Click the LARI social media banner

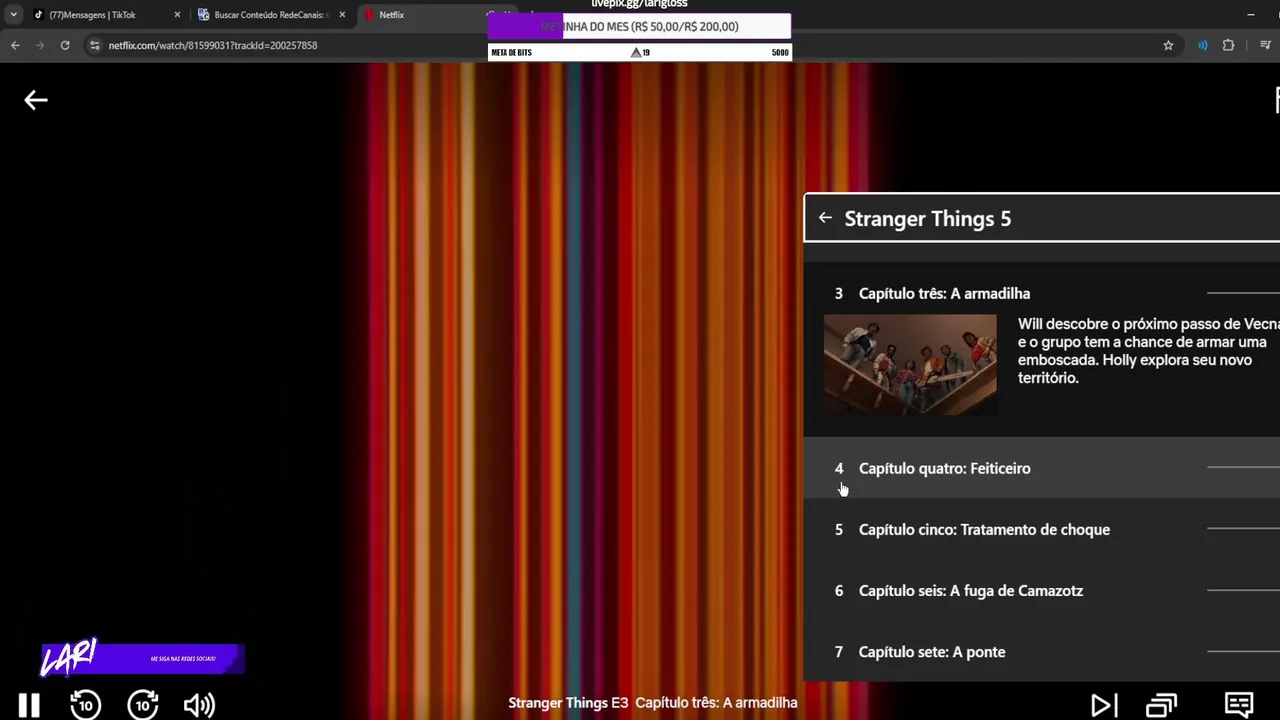coord(141,658)
